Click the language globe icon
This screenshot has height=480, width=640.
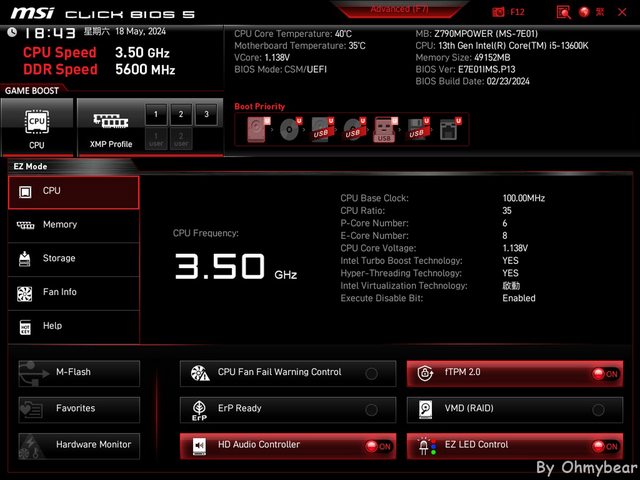(x=585, y=13)
